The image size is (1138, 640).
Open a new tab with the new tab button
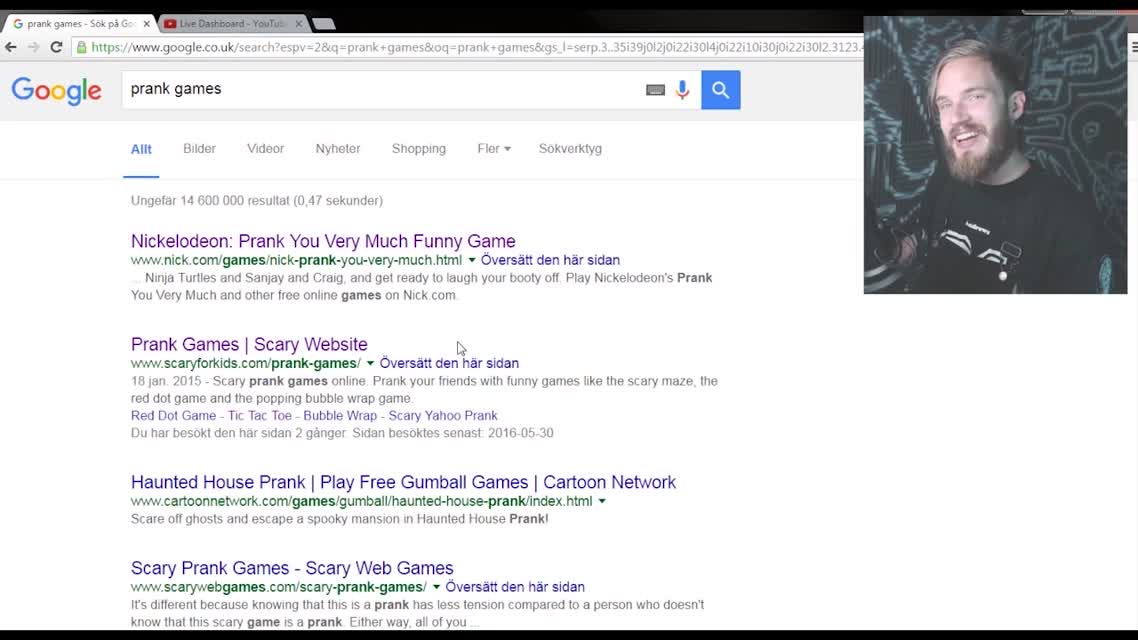tap(324, 24)
